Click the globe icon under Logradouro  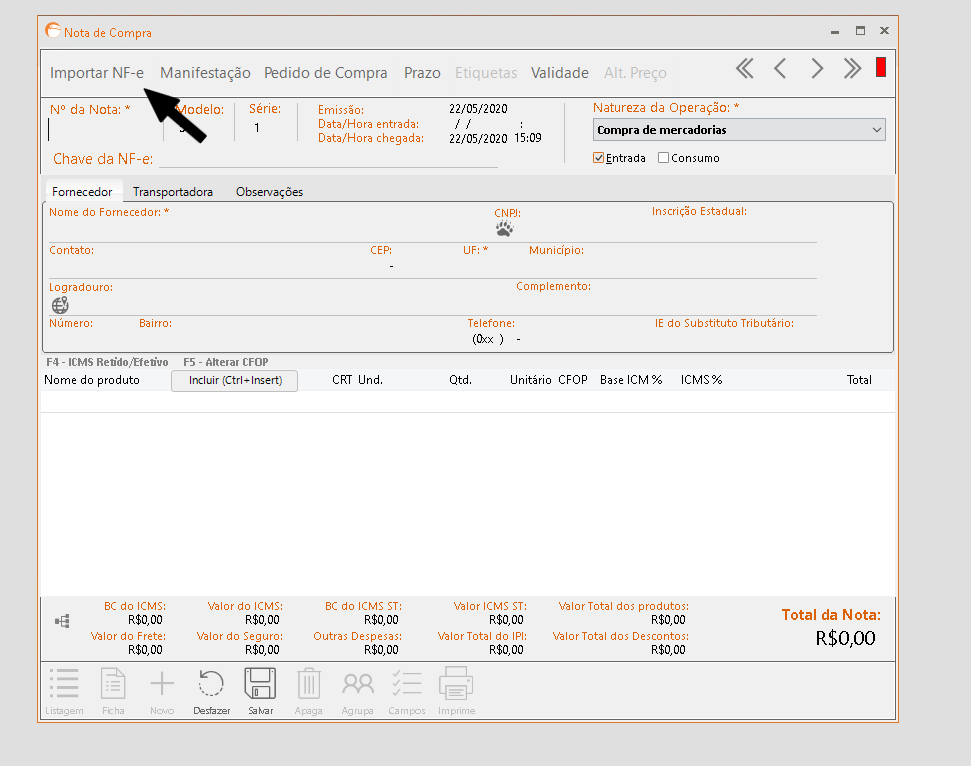(60, 305)
